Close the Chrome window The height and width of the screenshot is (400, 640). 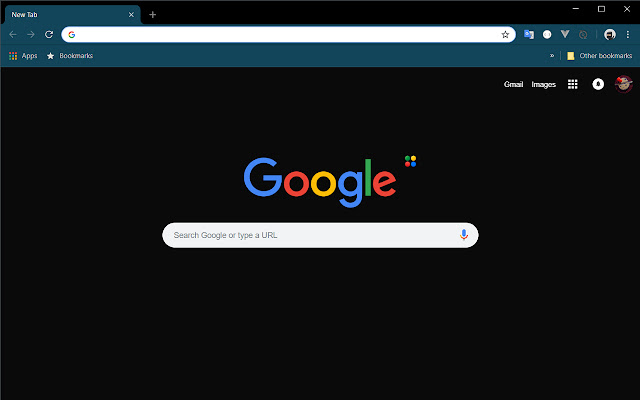click(x=627, y=9)
